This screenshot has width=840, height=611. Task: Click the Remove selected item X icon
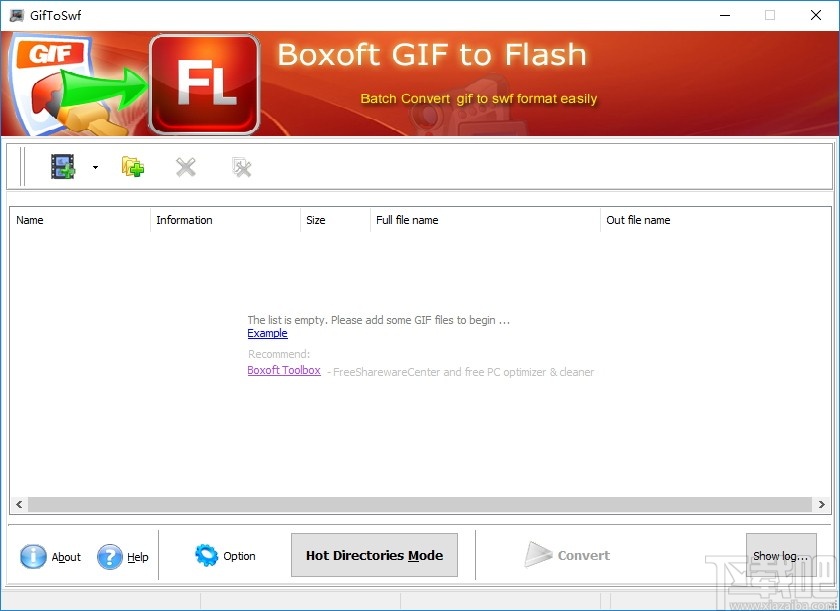[x=186, y=168]
